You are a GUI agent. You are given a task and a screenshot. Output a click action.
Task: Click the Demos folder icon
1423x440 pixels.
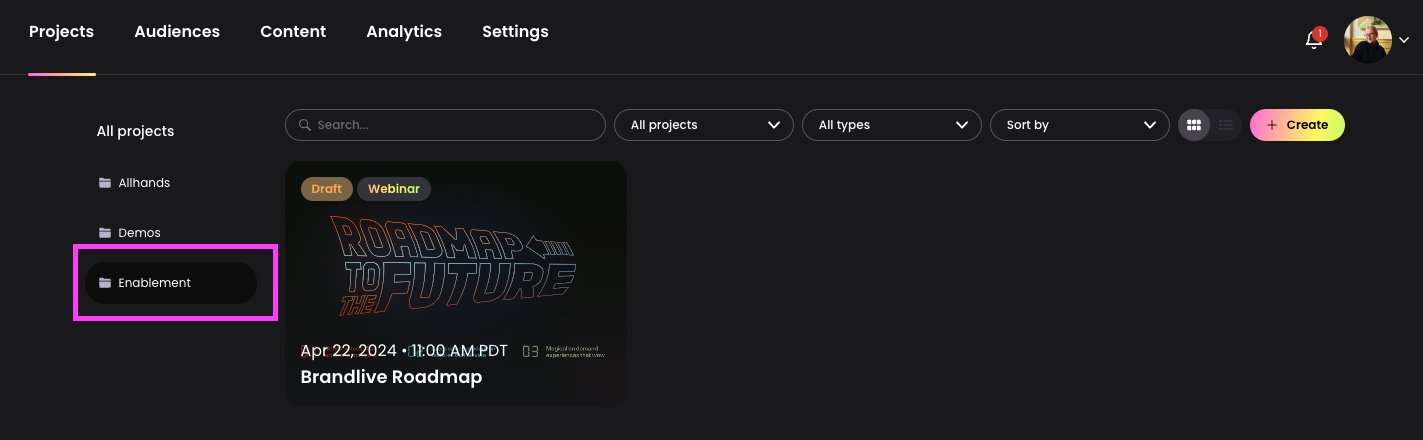click(105, 233)
